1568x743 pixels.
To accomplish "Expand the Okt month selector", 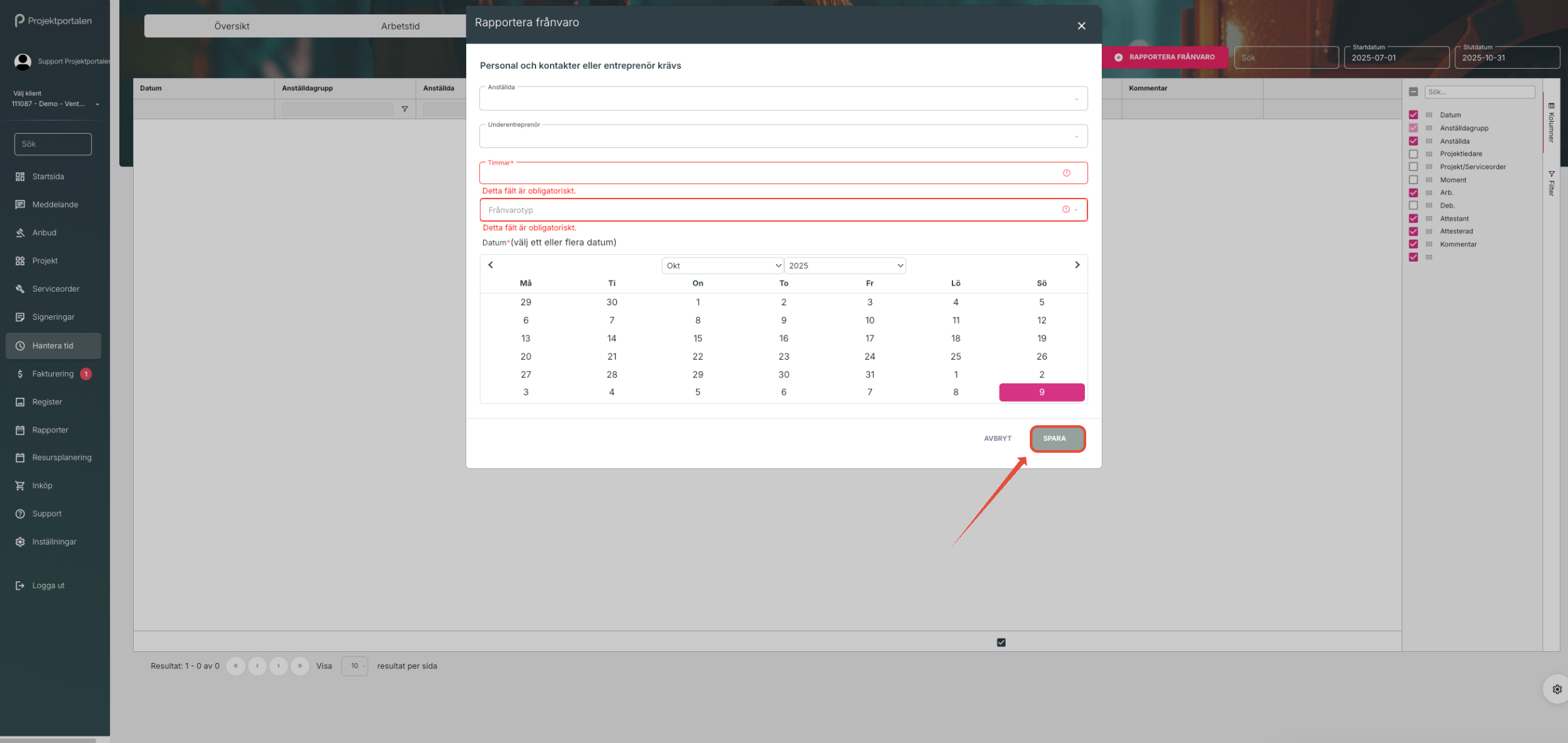I will click(722, 265).
